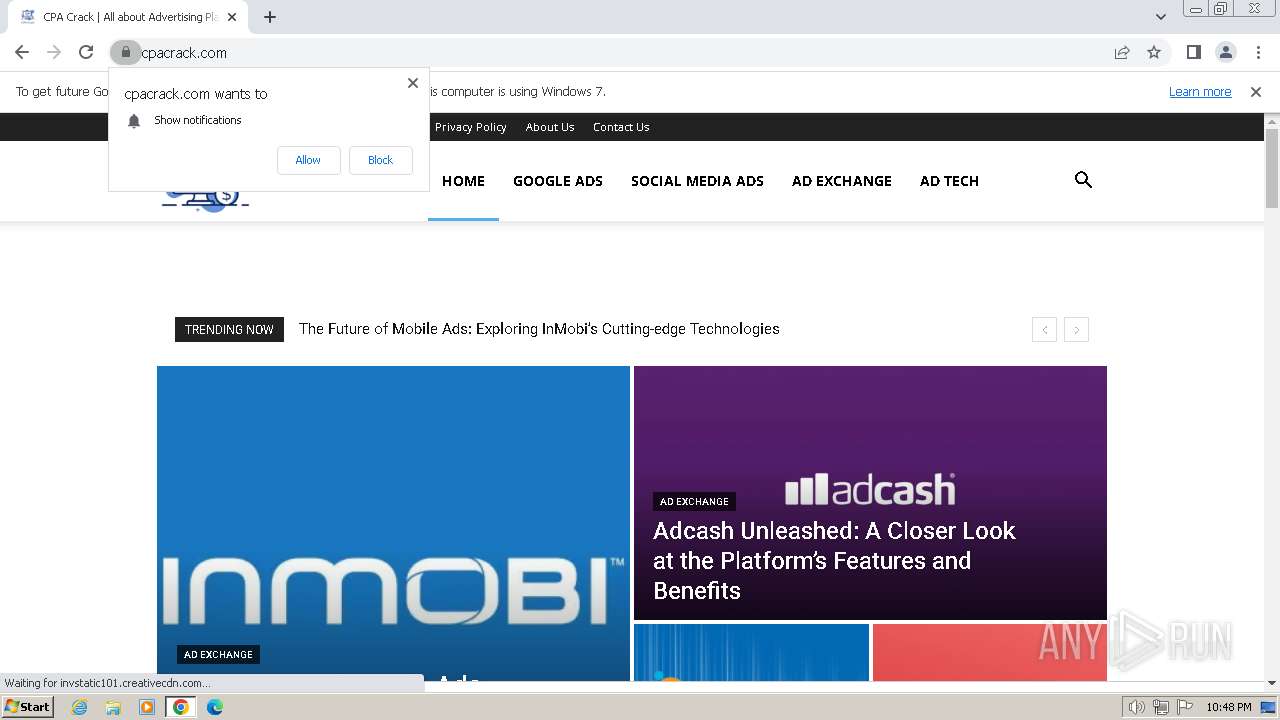Click the browser forward arrow

coord(54,52)
